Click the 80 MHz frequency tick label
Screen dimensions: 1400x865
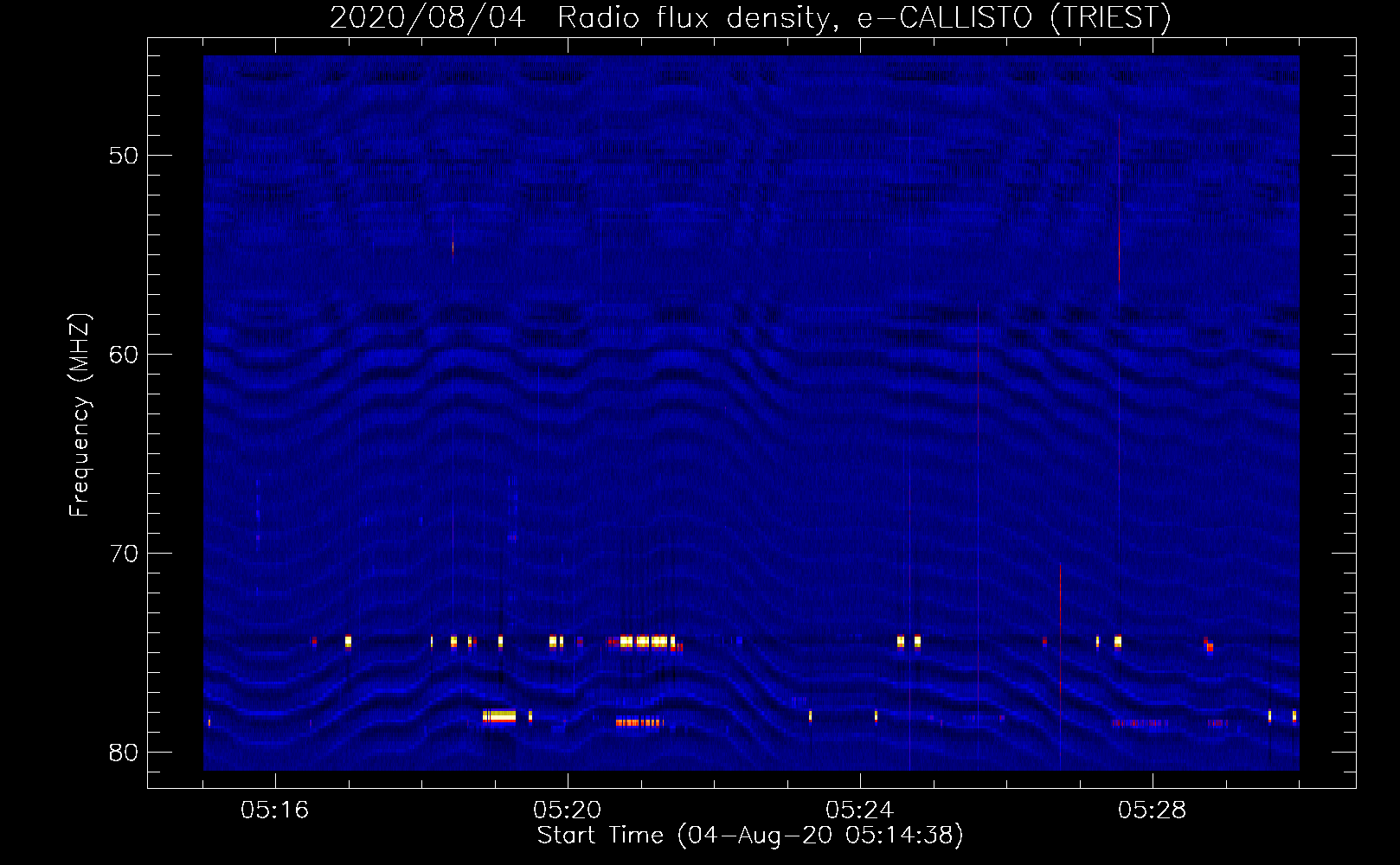click(125, 753)
